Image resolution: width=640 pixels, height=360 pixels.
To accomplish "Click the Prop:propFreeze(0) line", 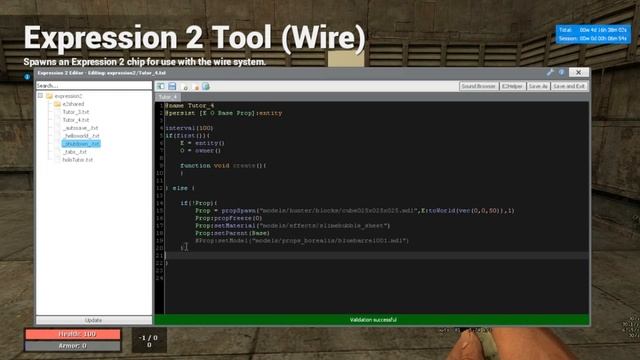I will click(229, 218).
